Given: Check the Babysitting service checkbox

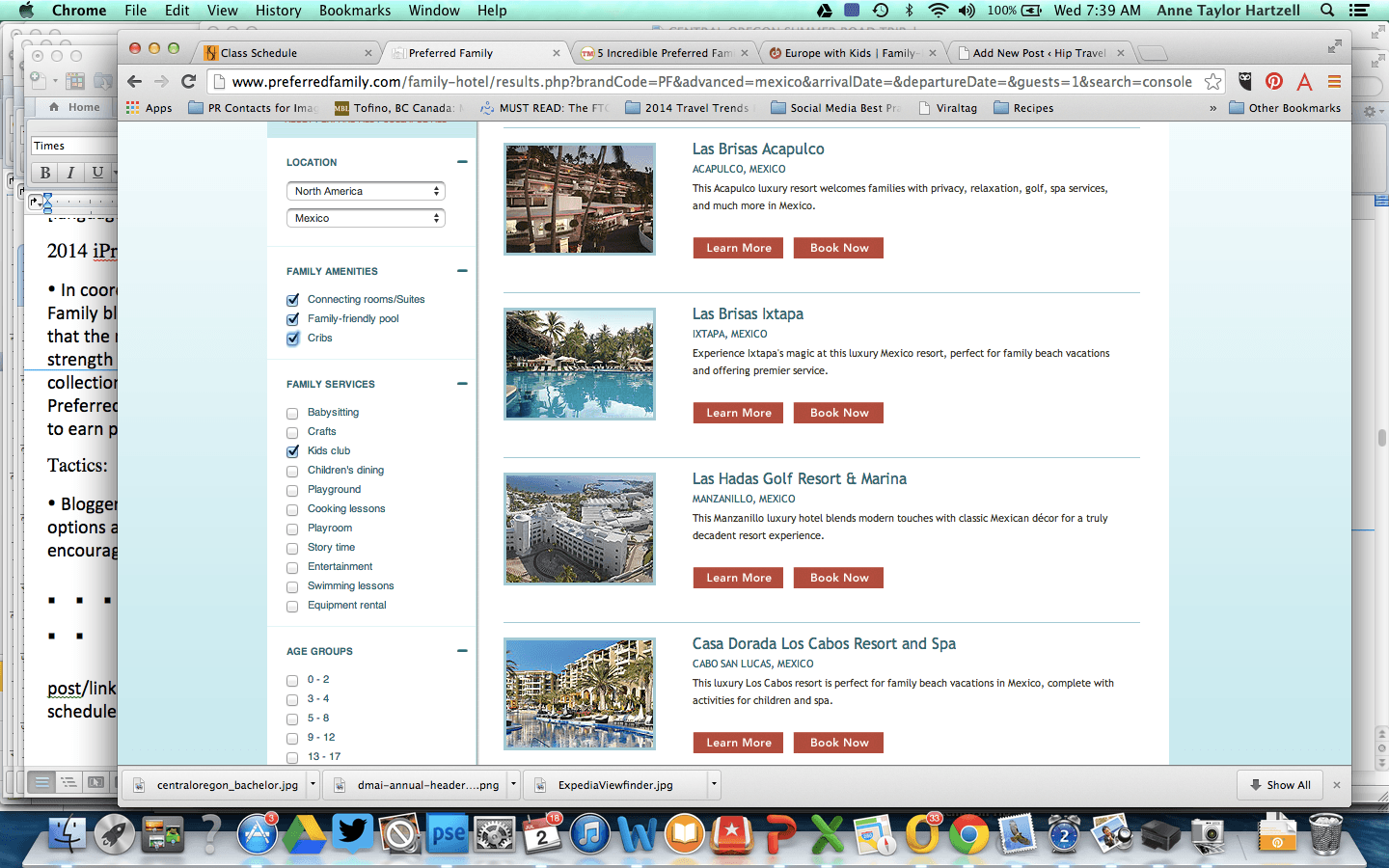Looking at the screenshot, I should click(x=292, y=414).
